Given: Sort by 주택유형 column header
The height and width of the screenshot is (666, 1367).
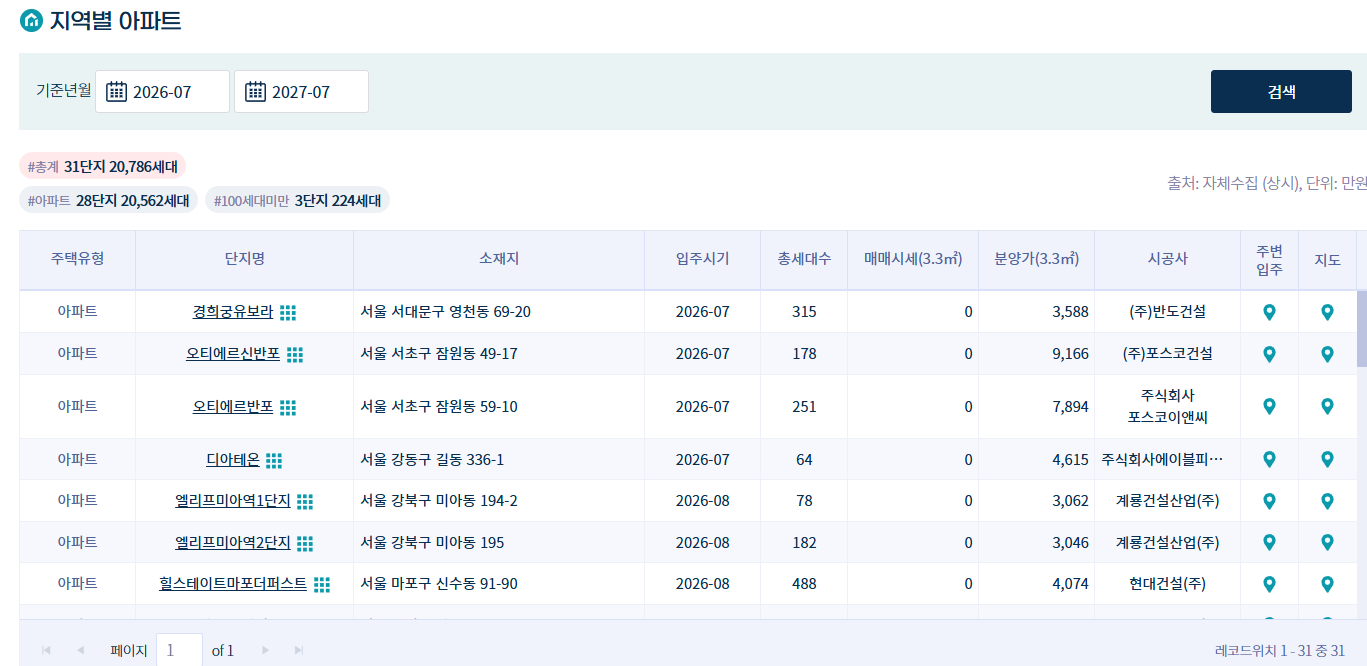Looking at the screenshot, I should (77, 259).
